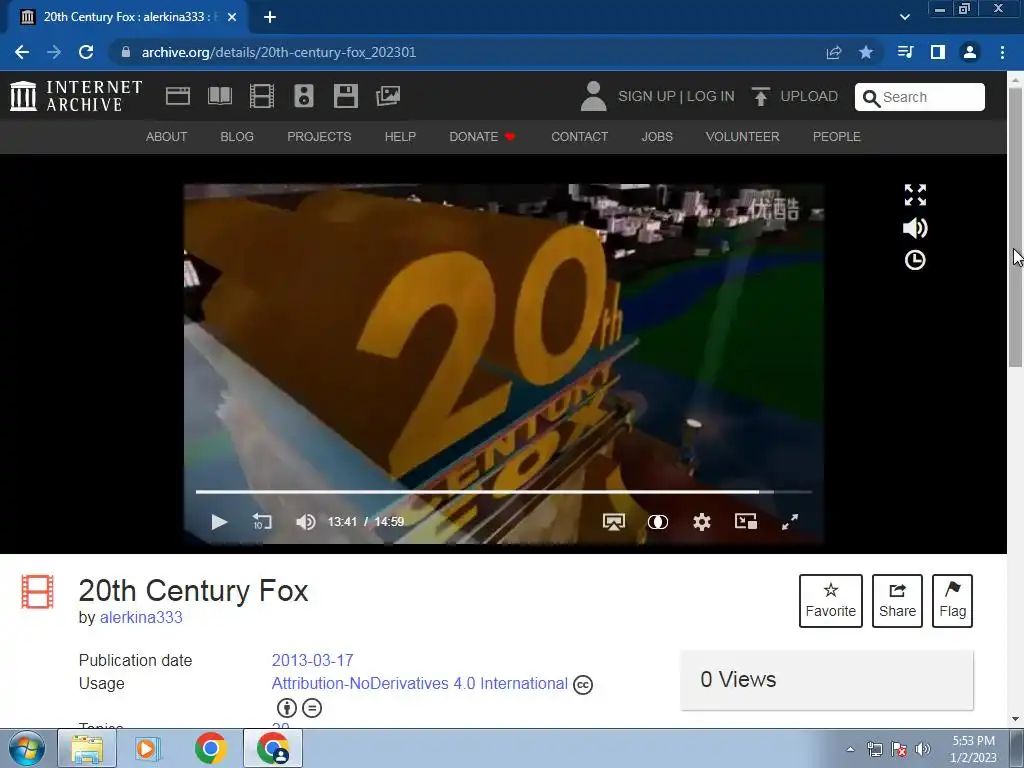
Task: Open the Audio speaker icon
Action: pyautogui.click(x=304, y=96)
